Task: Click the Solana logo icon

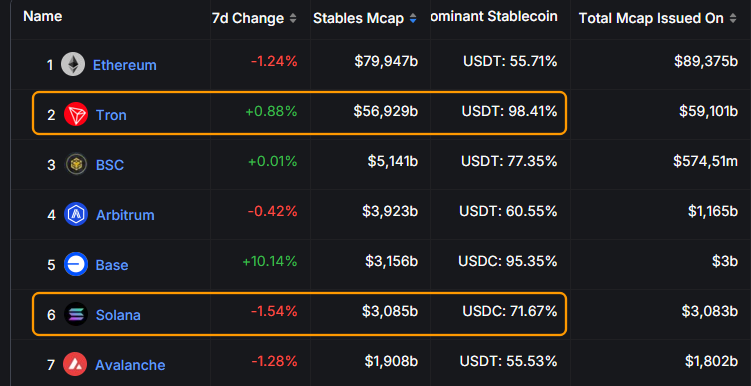Action: 76,315
